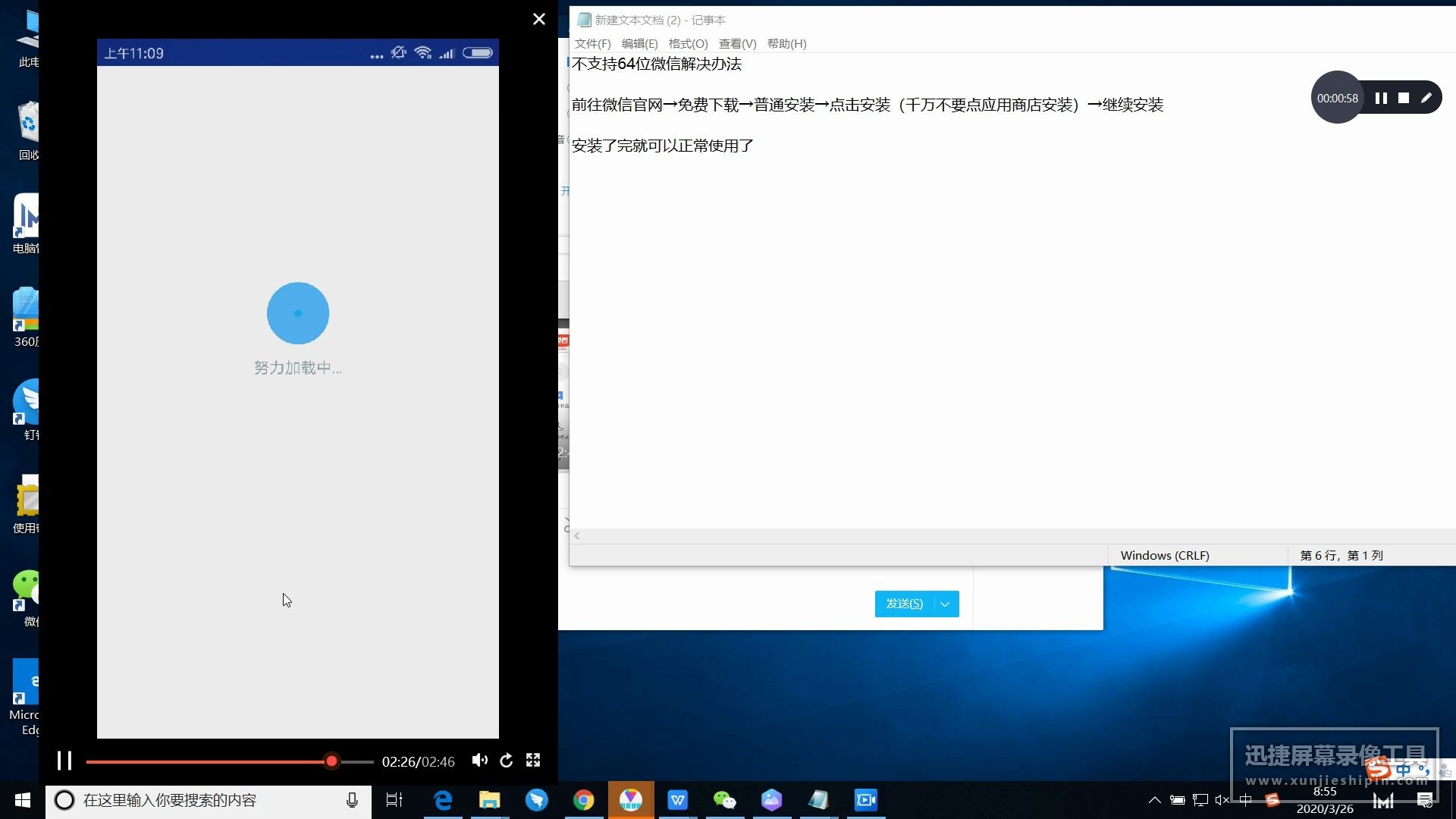Image resolution: width=1456 pixels, height=819 pixels.
Task: Click the volume/mute icon on video
Action: (x=479, y=761)
